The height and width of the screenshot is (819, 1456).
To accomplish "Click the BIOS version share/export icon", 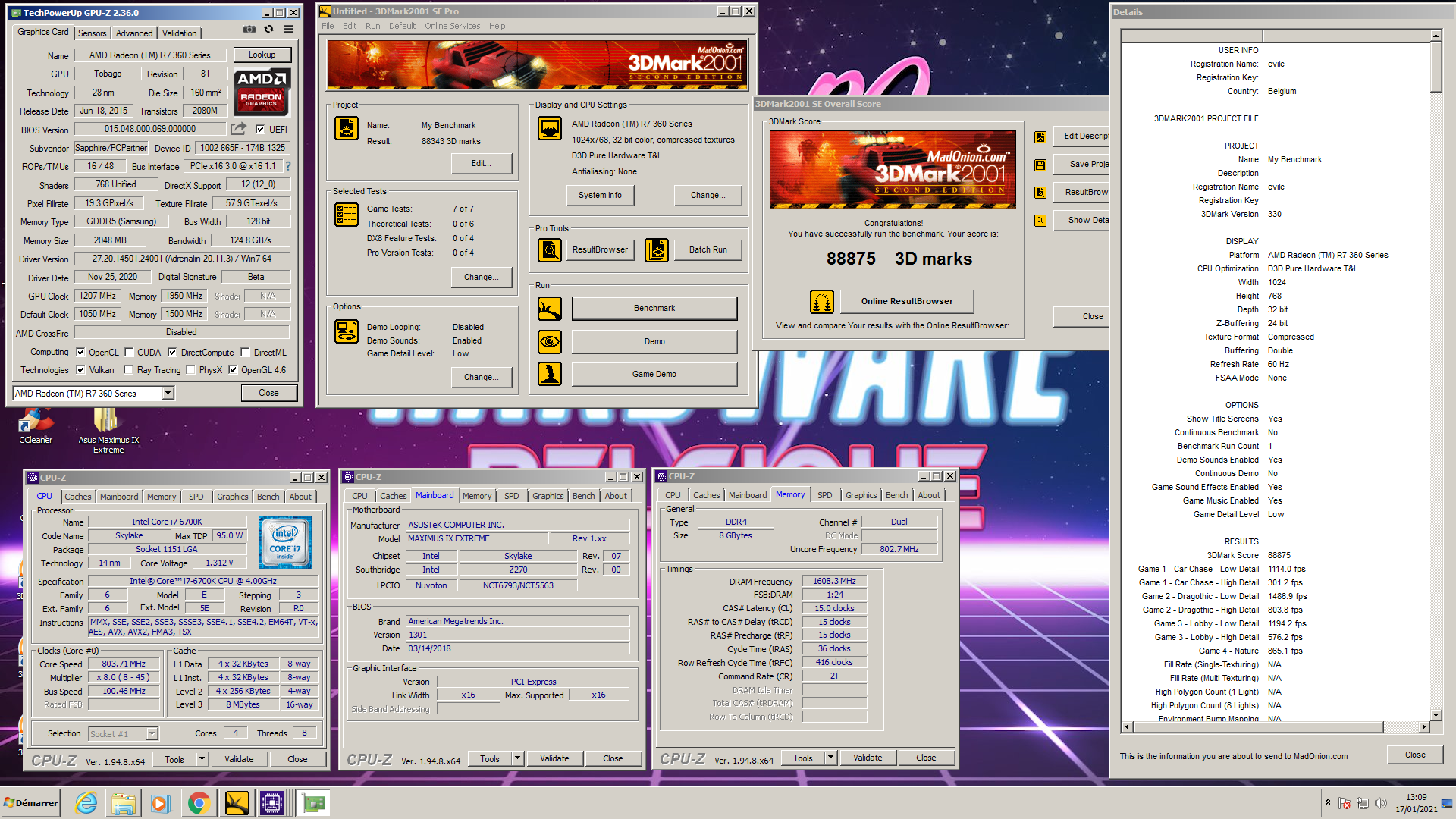I will pos(239,129).
